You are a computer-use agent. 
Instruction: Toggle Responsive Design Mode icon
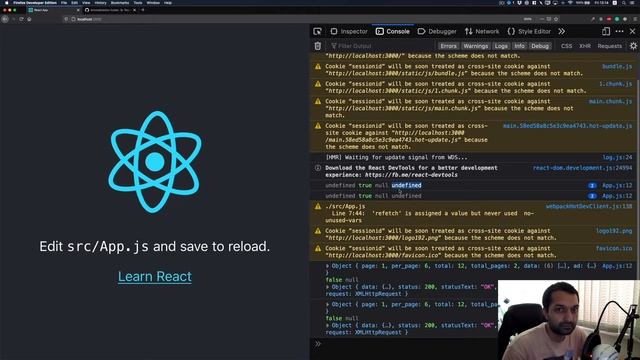tap(606, 31)
